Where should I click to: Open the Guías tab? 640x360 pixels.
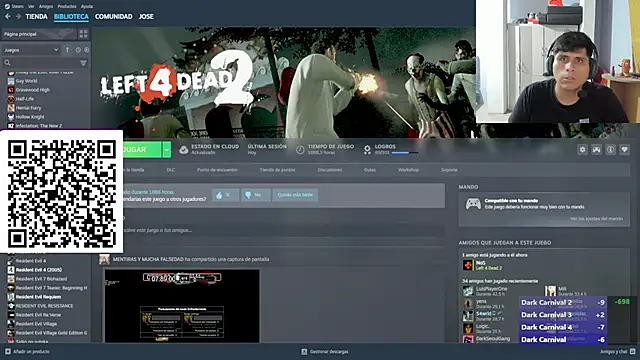pos(370,170)
